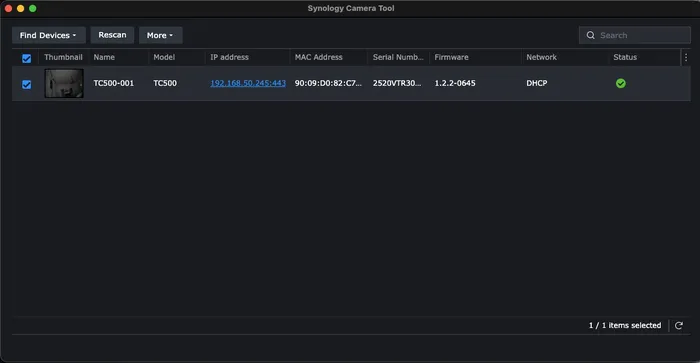Click serial number 2520VTR30...
This screenshot has height=363, width=700.
click(x=397, y=83)
